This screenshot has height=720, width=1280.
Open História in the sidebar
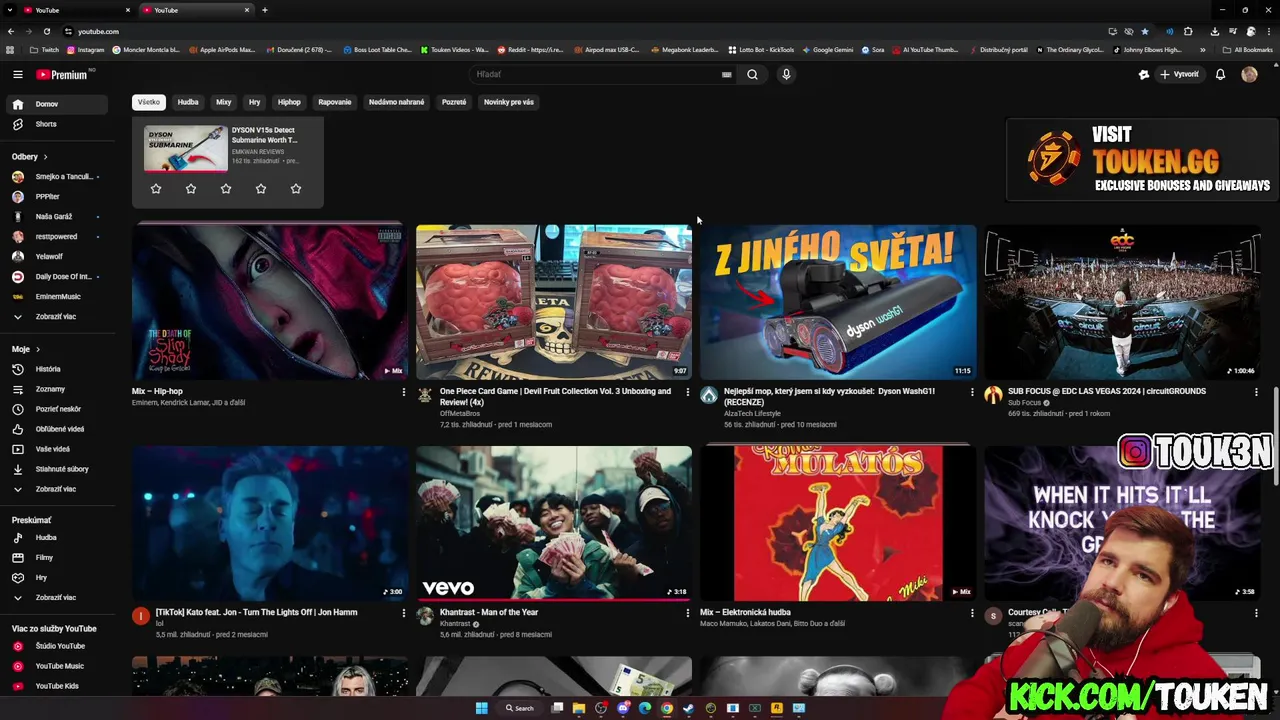pyautogui.click(x=57, y=369)
